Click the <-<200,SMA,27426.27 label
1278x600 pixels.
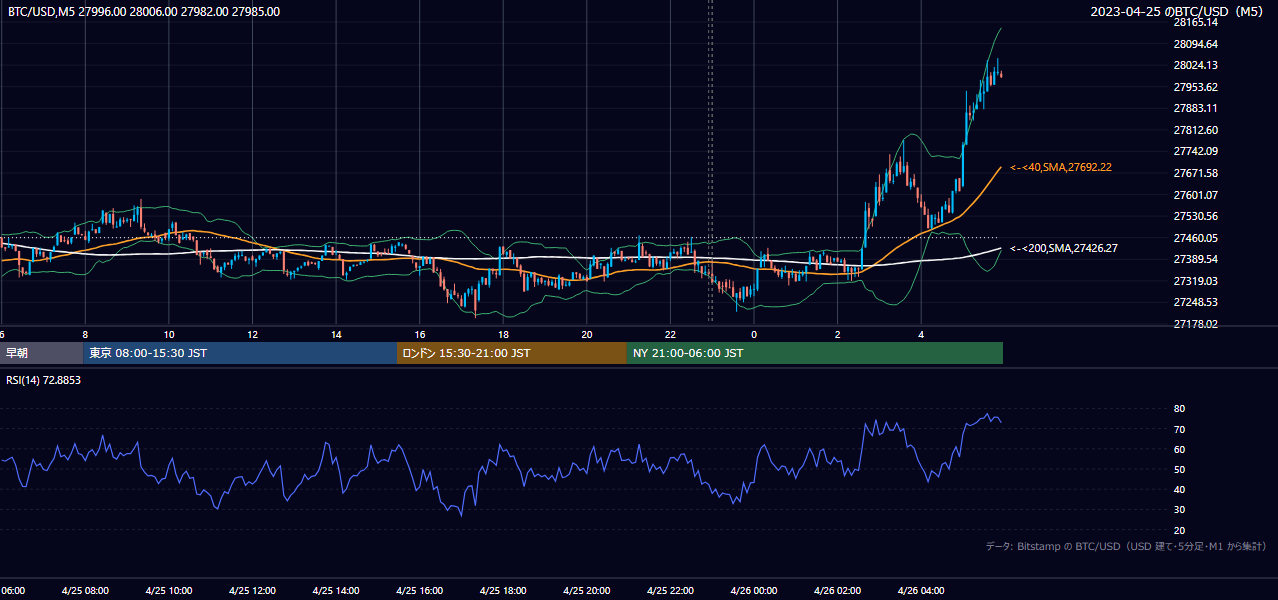coord(1064,248)
